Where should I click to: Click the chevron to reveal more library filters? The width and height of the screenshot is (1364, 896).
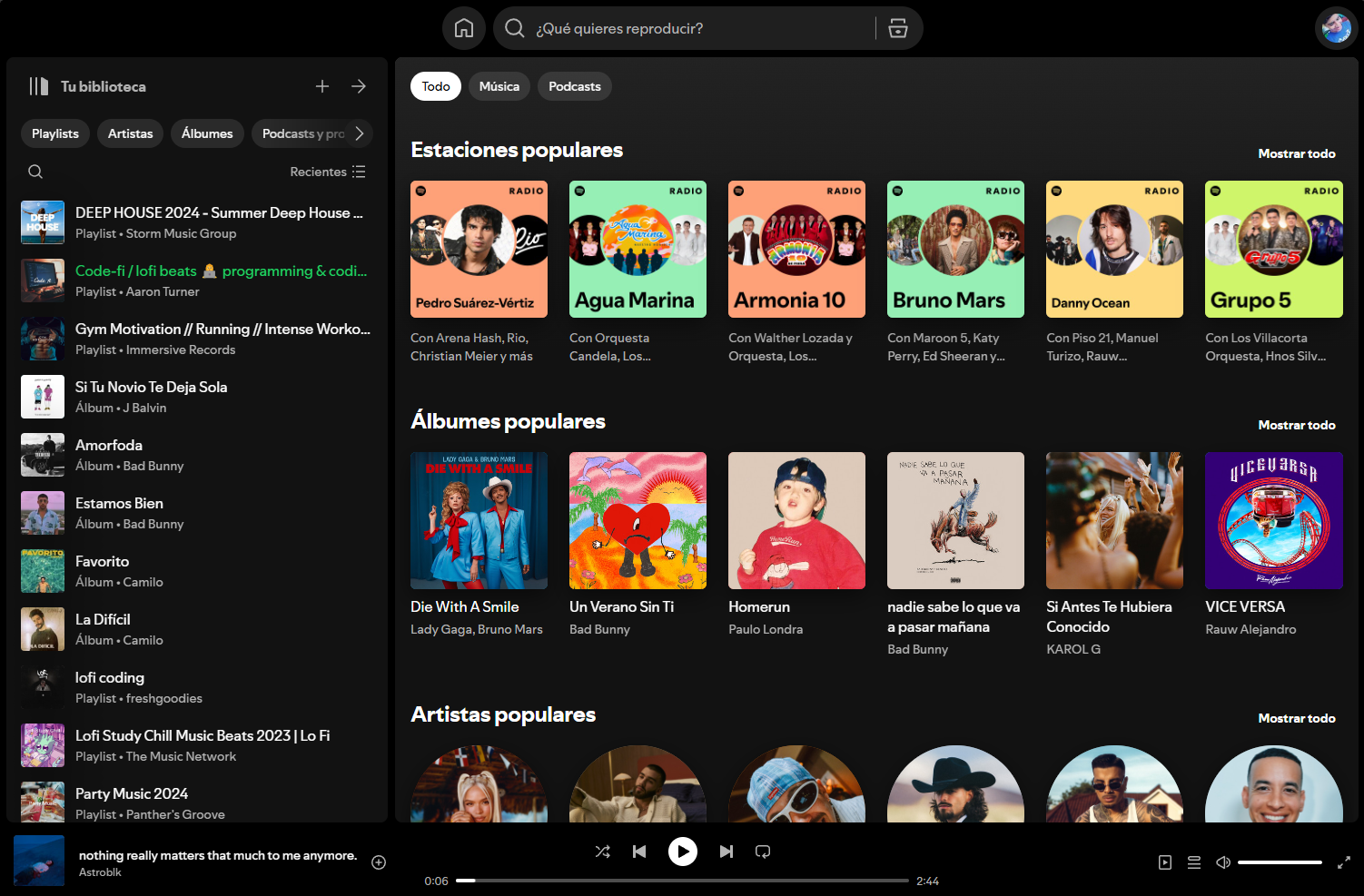pos(361,133)
